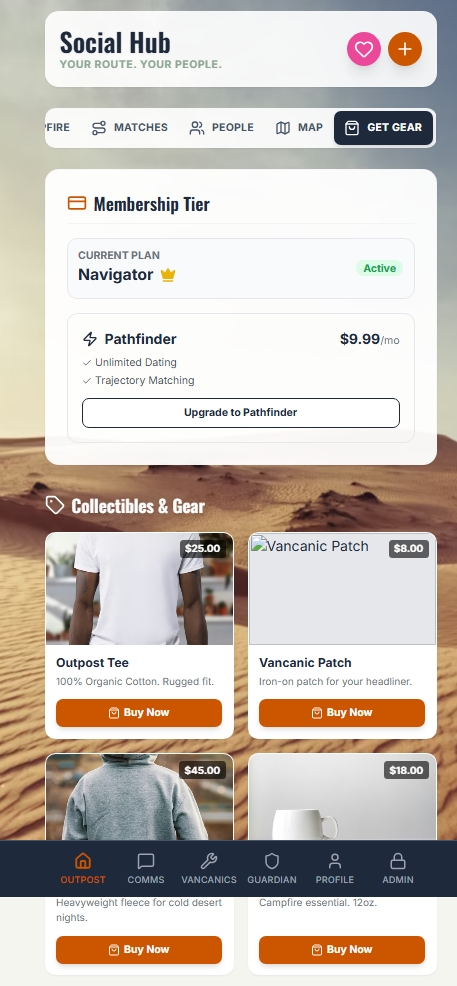Click the white mug product image

(x=343, y=797)
